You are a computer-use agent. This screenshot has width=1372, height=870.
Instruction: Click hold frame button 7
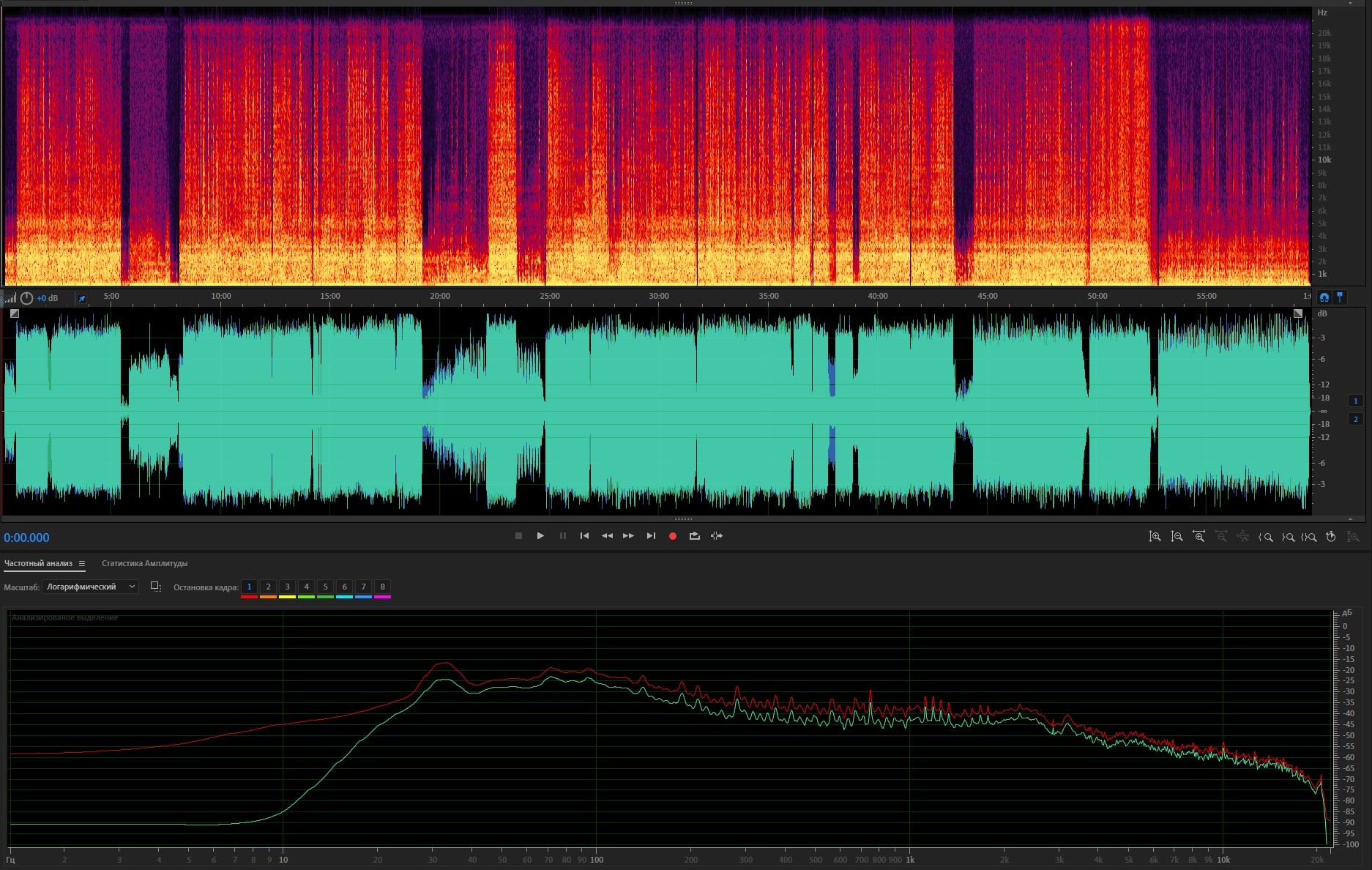pyautogui.click(x=363, y=587)
